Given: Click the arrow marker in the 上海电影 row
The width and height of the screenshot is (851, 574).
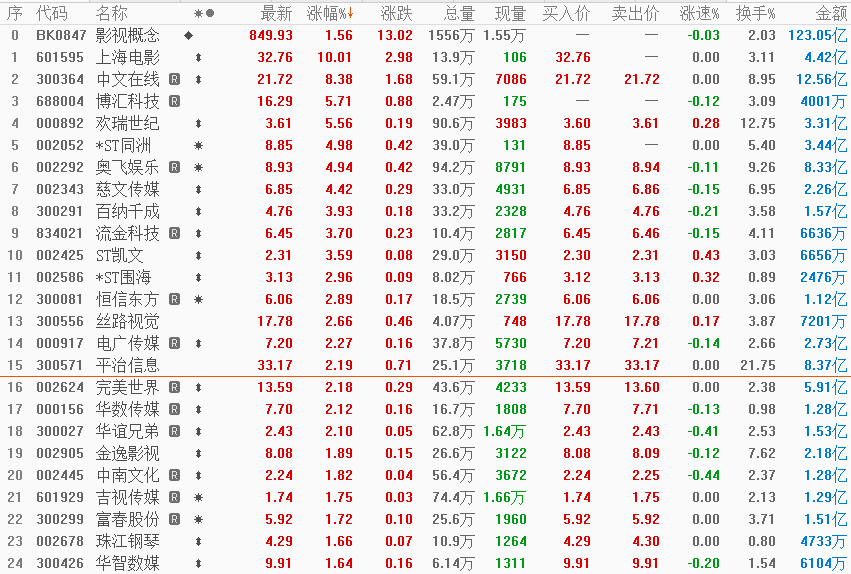Looking at the screenshot, I should click(x=198, y=58).
